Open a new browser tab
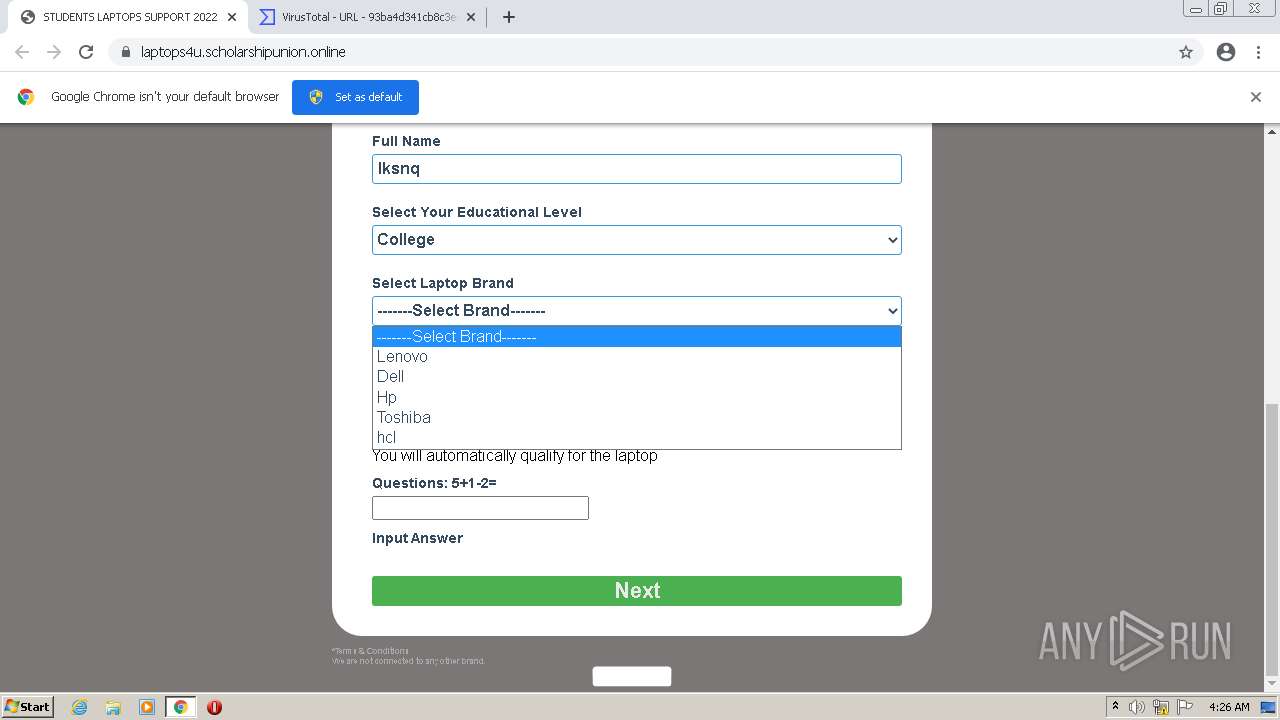Viewport: 1280px width, 720px height. 508,17
